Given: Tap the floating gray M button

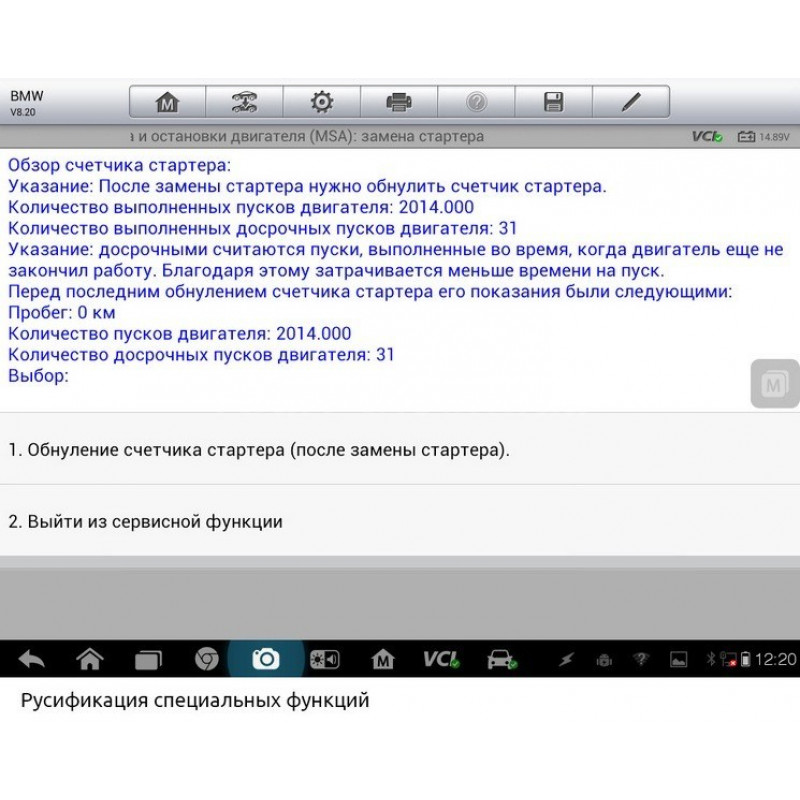Looking at the screenshot, I should 774,384.
